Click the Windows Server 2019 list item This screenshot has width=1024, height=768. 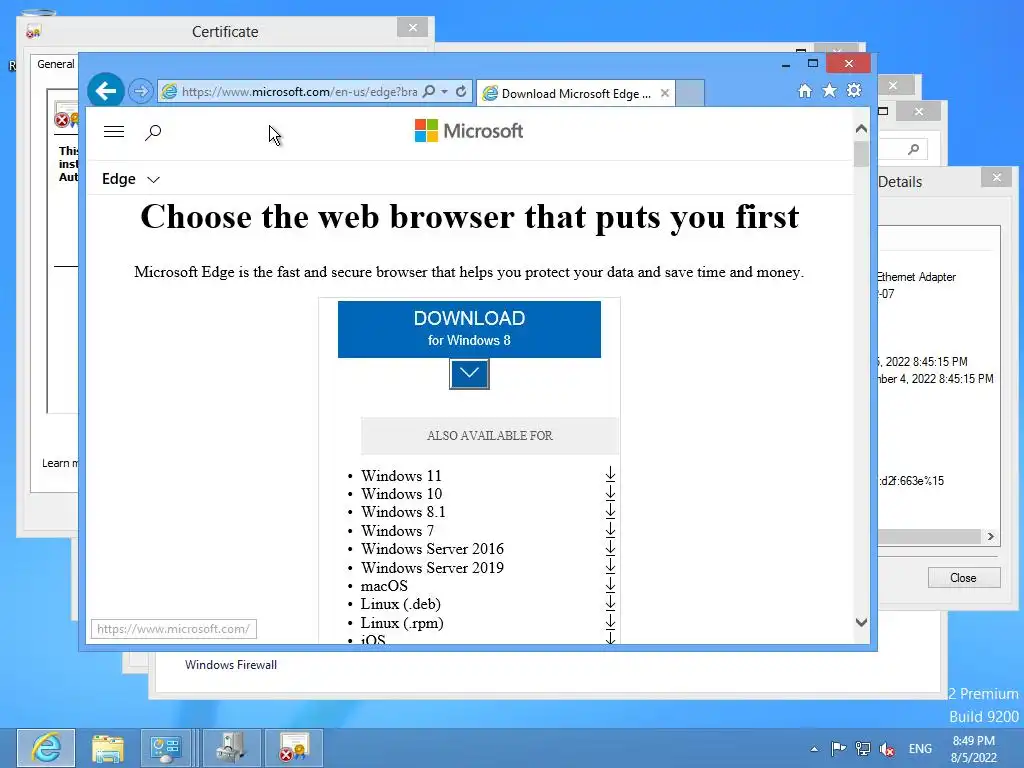click(x=432, y=567)
